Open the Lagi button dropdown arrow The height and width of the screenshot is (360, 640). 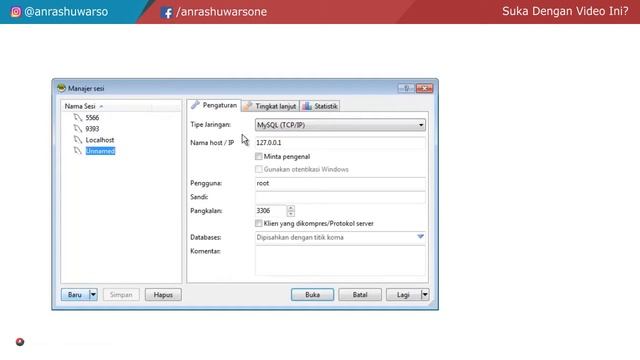click(x=425, y=295)
